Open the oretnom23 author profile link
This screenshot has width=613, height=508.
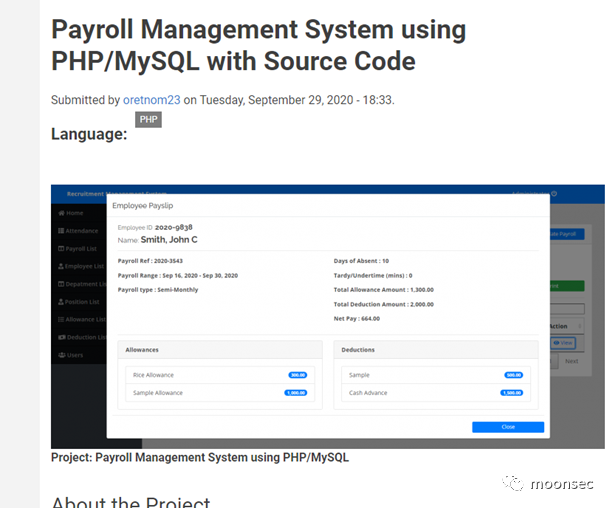pos(152,100)
